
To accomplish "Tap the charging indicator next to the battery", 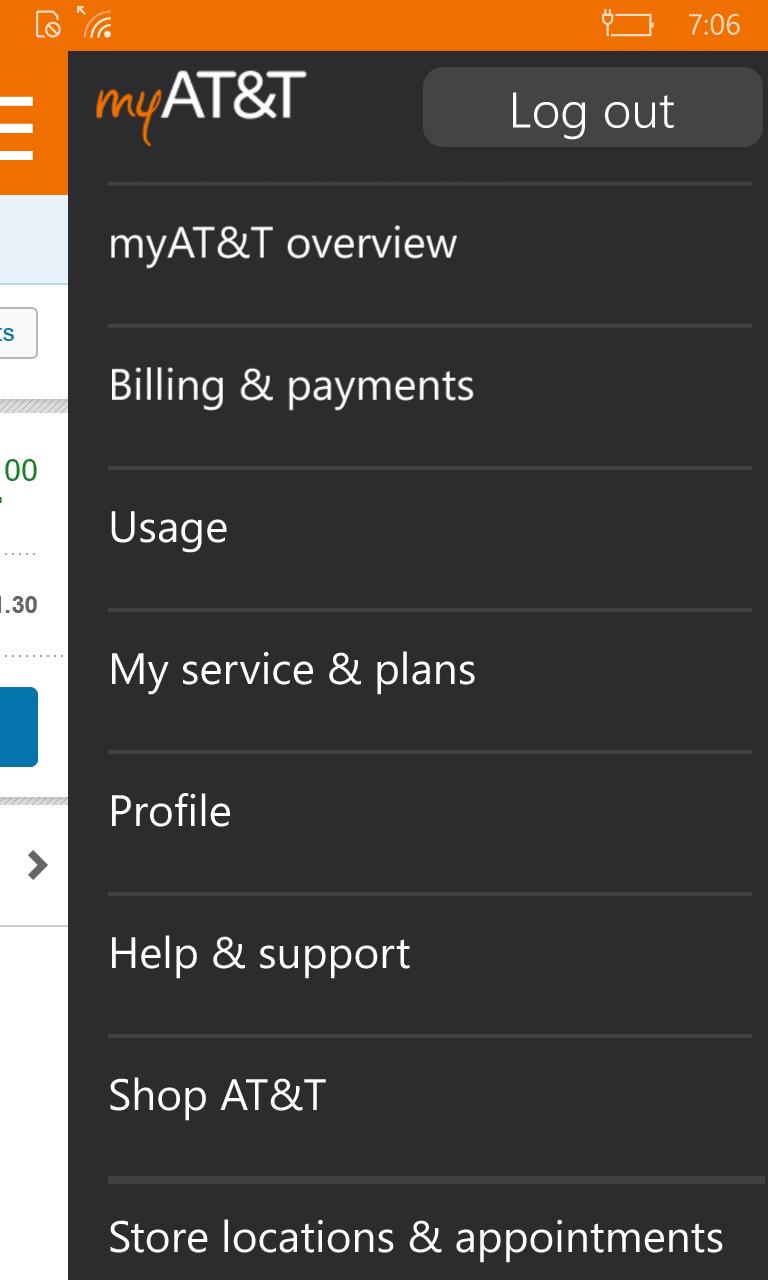I will pyautogui.click(x=606, y=22).
